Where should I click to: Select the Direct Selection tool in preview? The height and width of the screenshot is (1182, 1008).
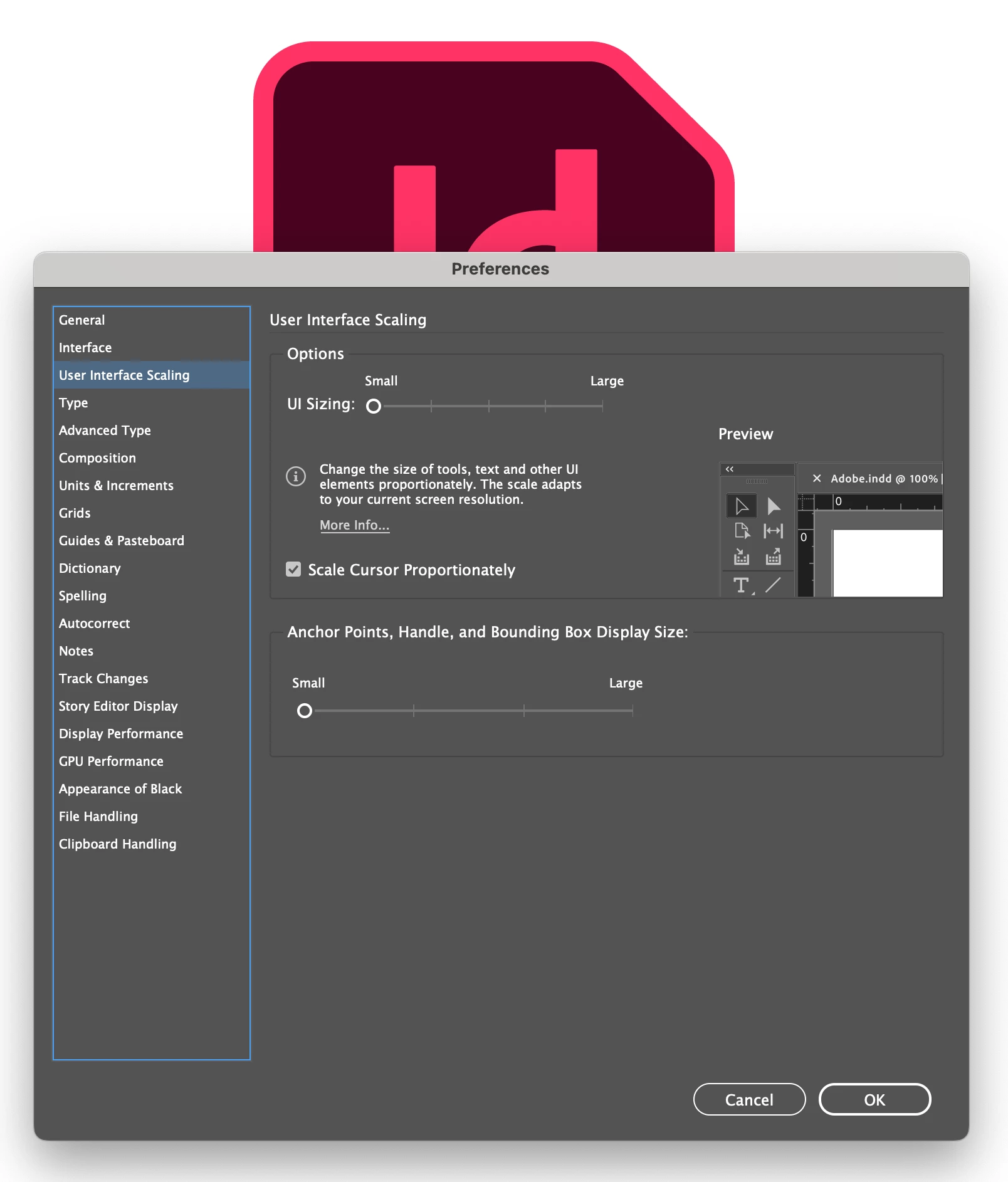[774, 506]
